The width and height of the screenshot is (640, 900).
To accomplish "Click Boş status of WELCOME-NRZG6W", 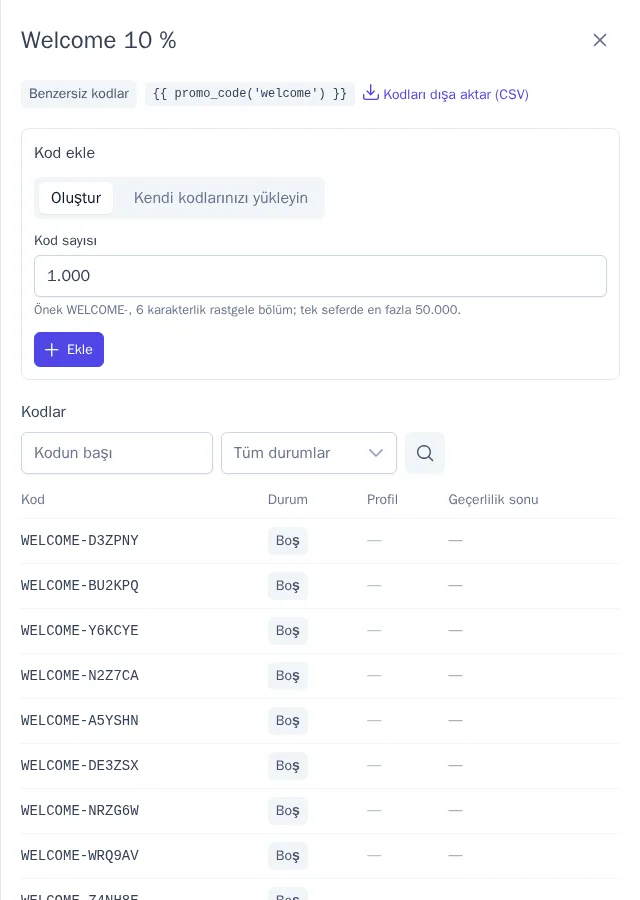I will pos(288,810).
